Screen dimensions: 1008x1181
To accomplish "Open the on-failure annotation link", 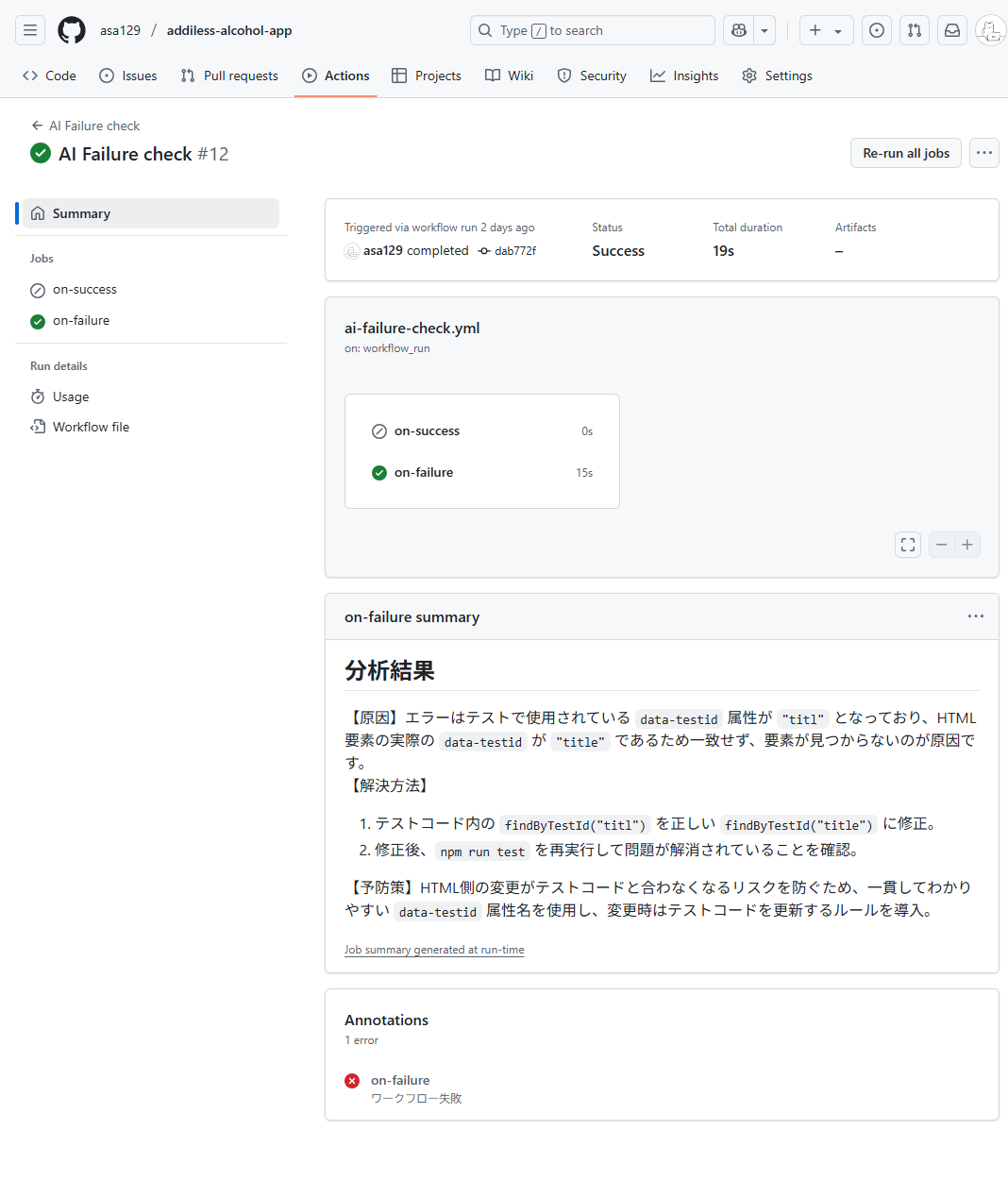I will click(x=400, y=1080).
